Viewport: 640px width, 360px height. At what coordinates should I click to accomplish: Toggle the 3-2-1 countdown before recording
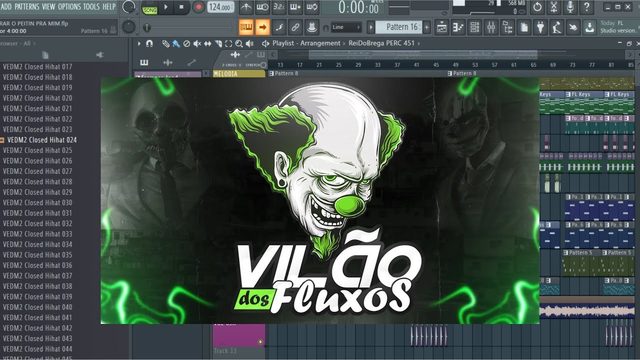click(279, 7)
